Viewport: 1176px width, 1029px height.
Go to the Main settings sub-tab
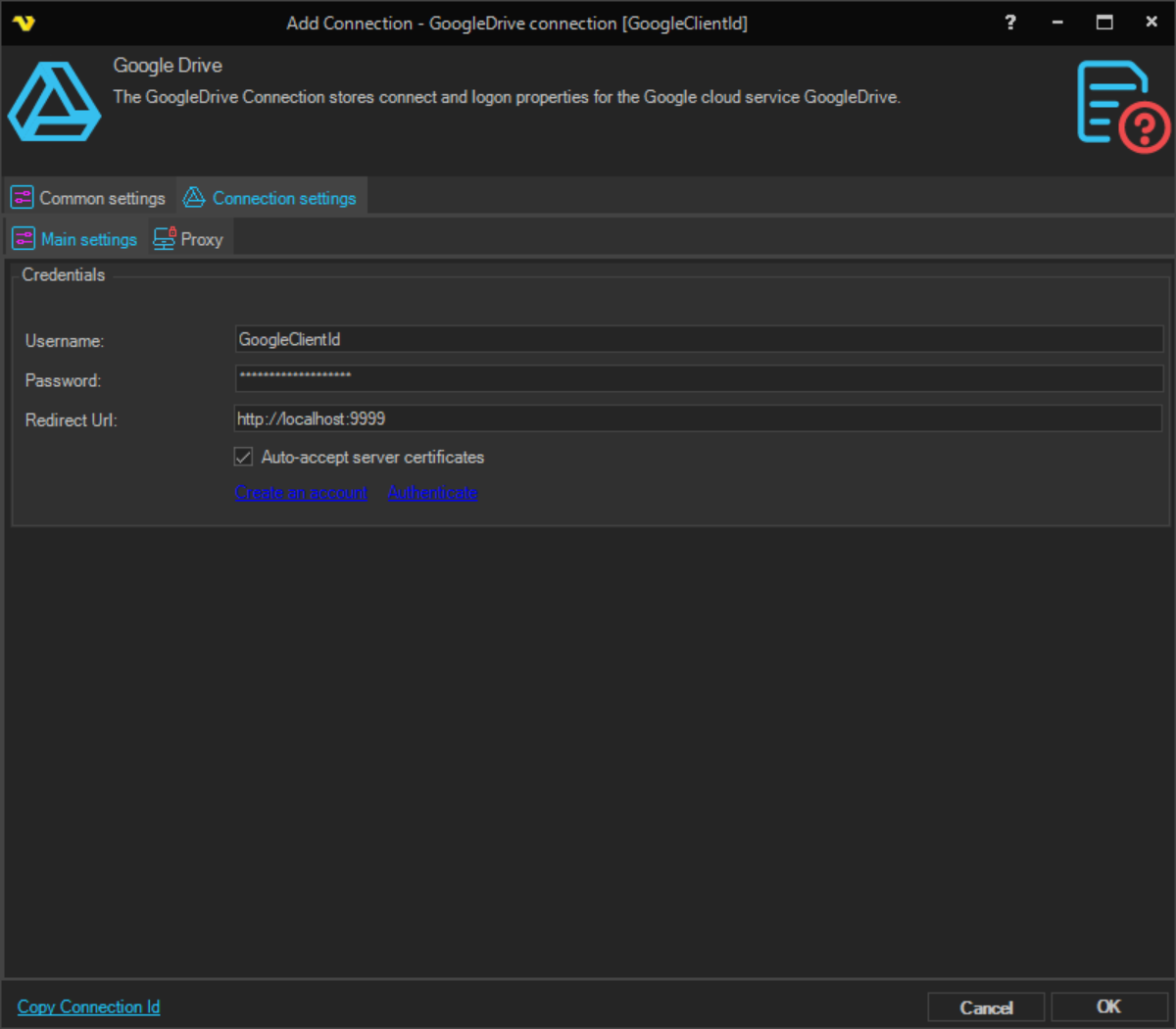(88, 239)
